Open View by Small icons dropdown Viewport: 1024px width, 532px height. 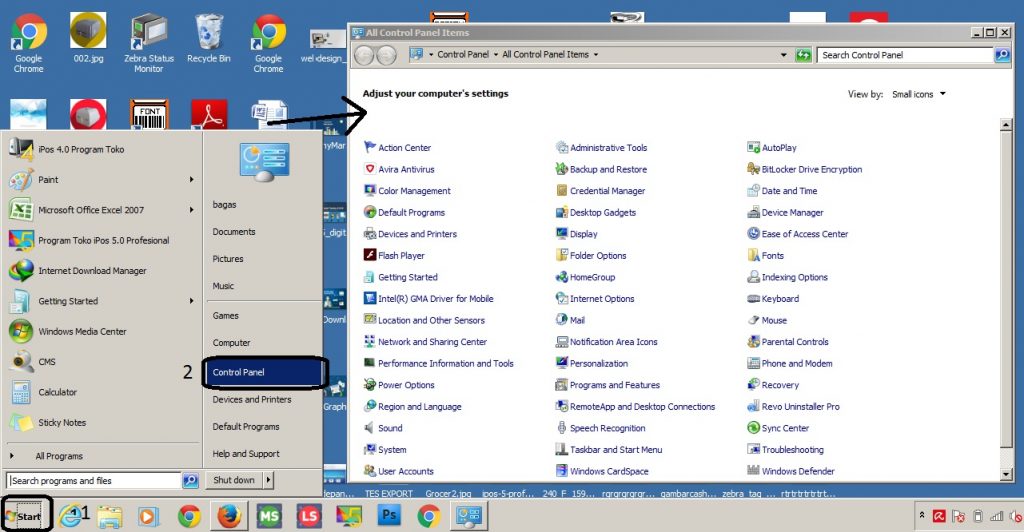pos(919,94)
